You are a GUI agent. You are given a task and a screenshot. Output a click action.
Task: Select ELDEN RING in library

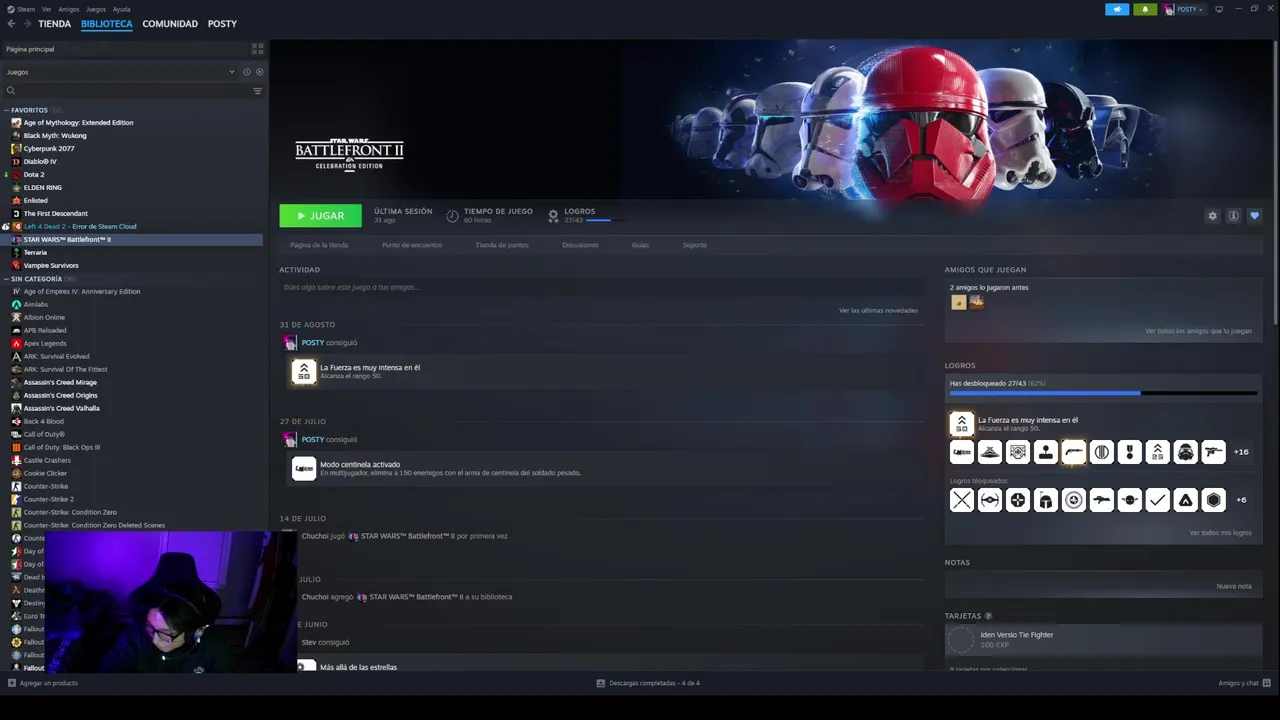click(x=42, y=188)
